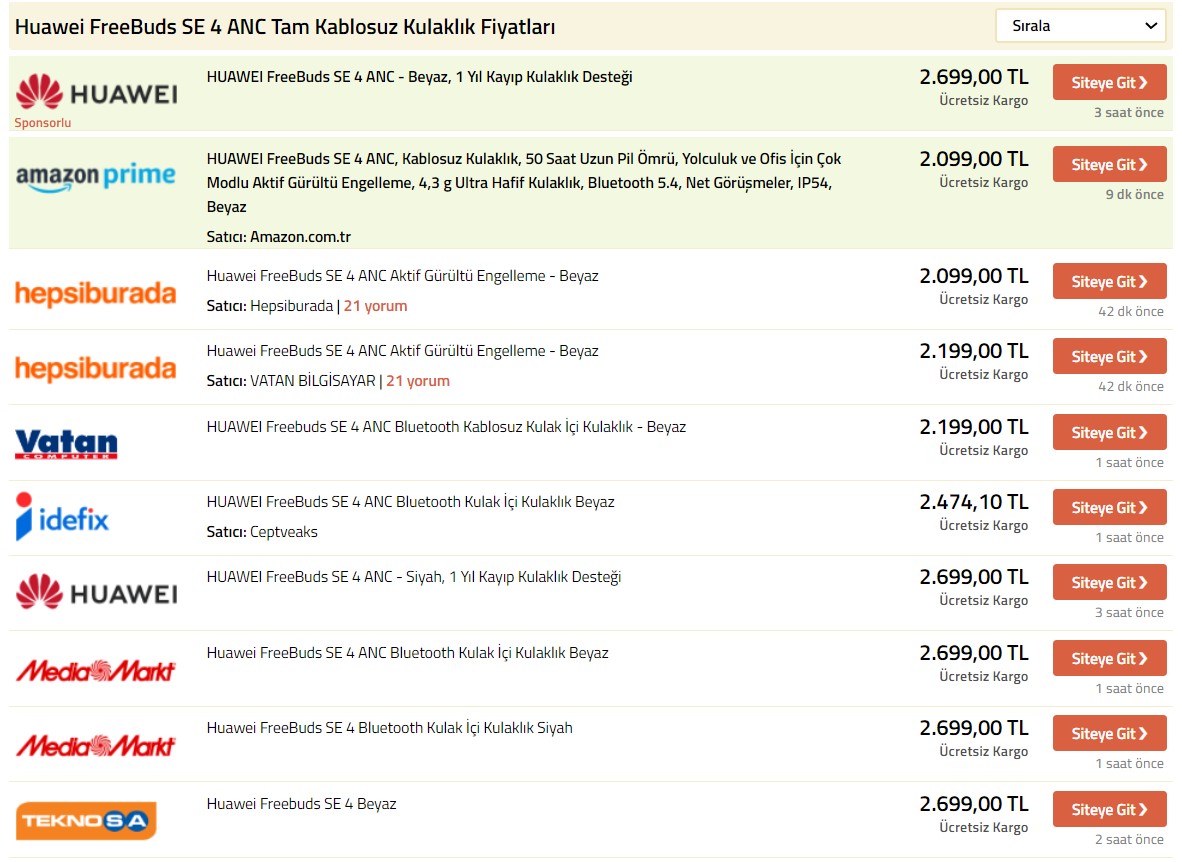Viewport: 1182px width, 862px height.
Task: Open Vatan's Kablosuz Kulak İçi Kulaklık title
Action: point(446,427)
